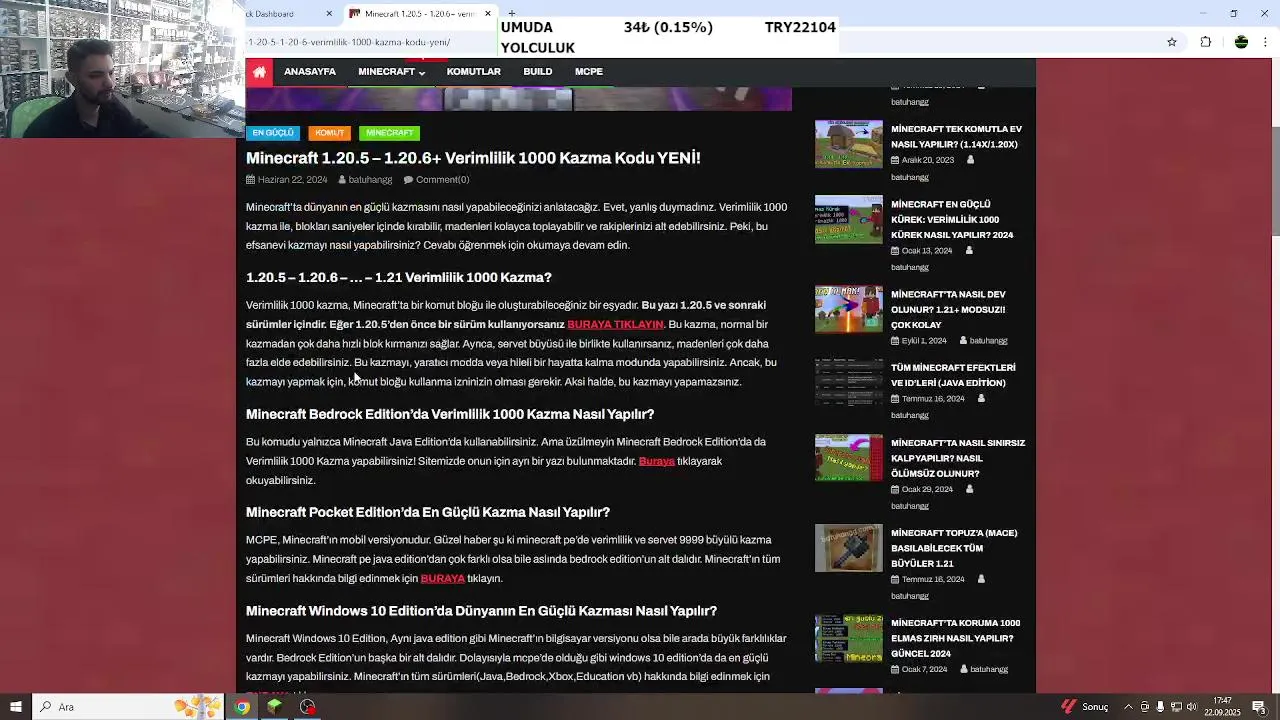Open the Chrome profile avatar
Image resolution: width=1280 pixels, height=720 pixels.
[x=1241, y=42]
